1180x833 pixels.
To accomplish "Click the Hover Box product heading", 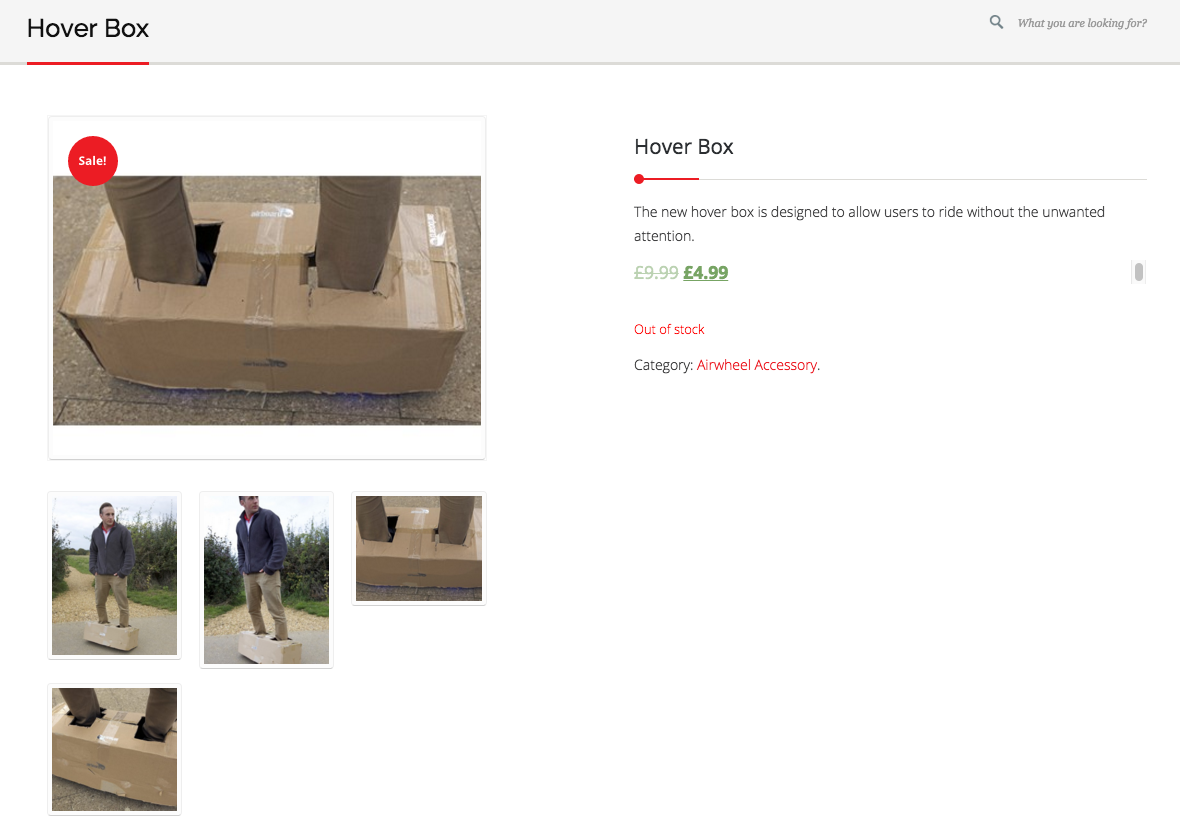I will coord(684,147).
